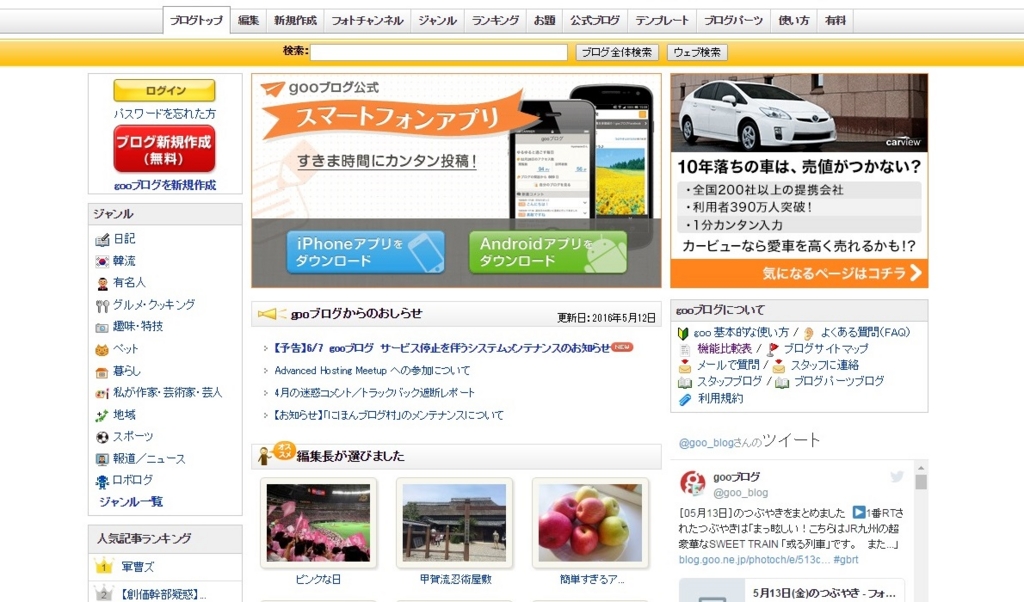The width and height of the screenshot is (1024, 602).
Task: Click the 韓流 Korean flag icon
Action: click(x=102, y=262)
